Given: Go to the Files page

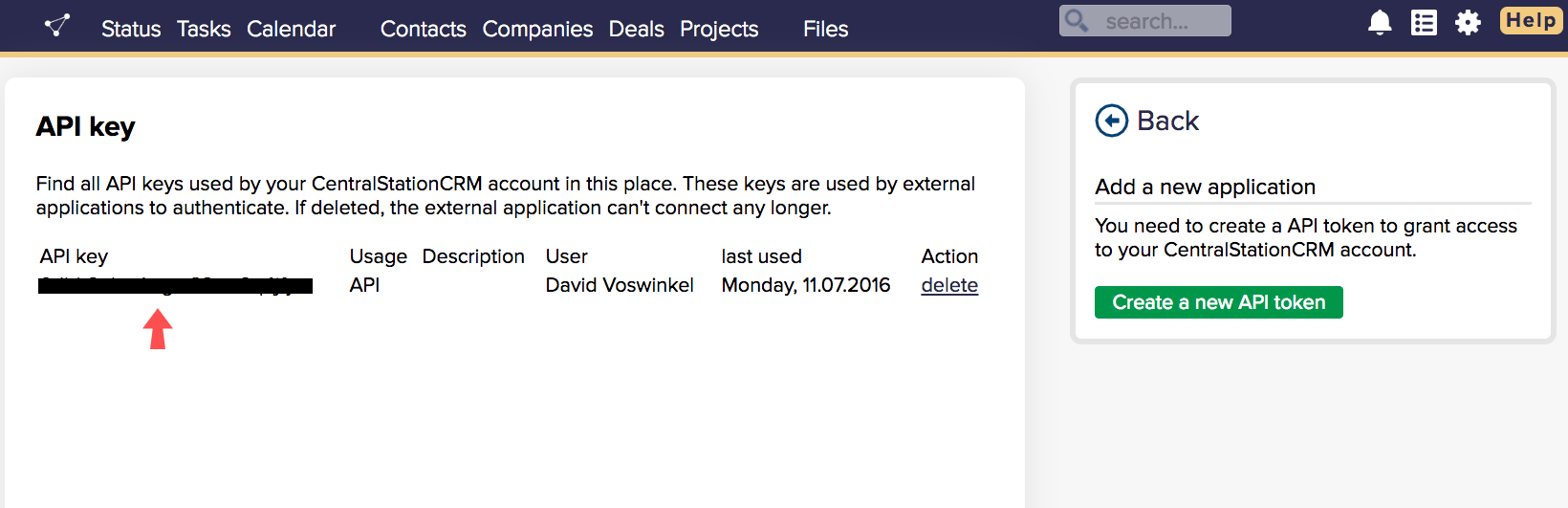Looking at the screenshot, I should [x=825, y=29].
